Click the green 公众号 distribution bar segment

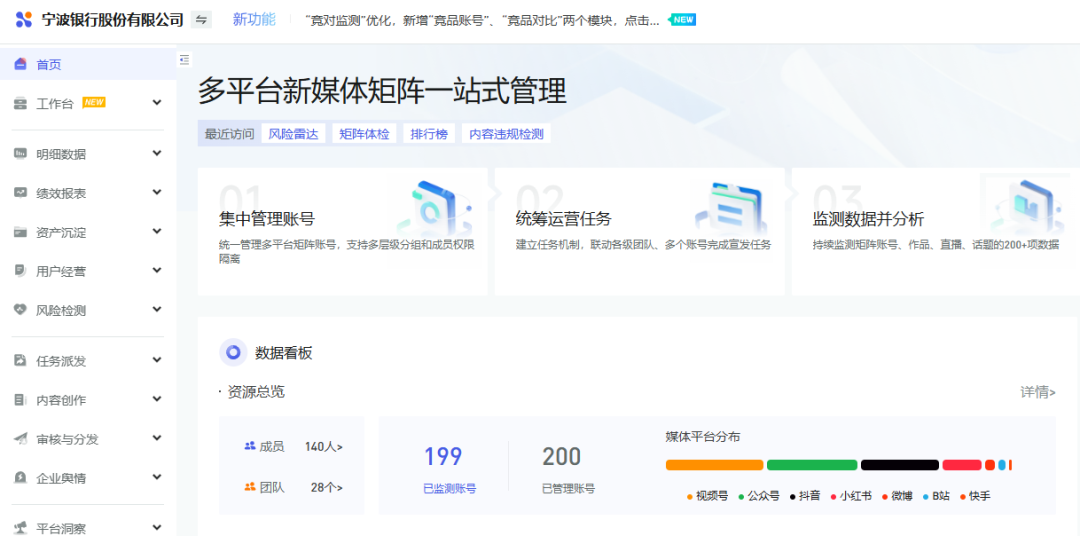812,465
